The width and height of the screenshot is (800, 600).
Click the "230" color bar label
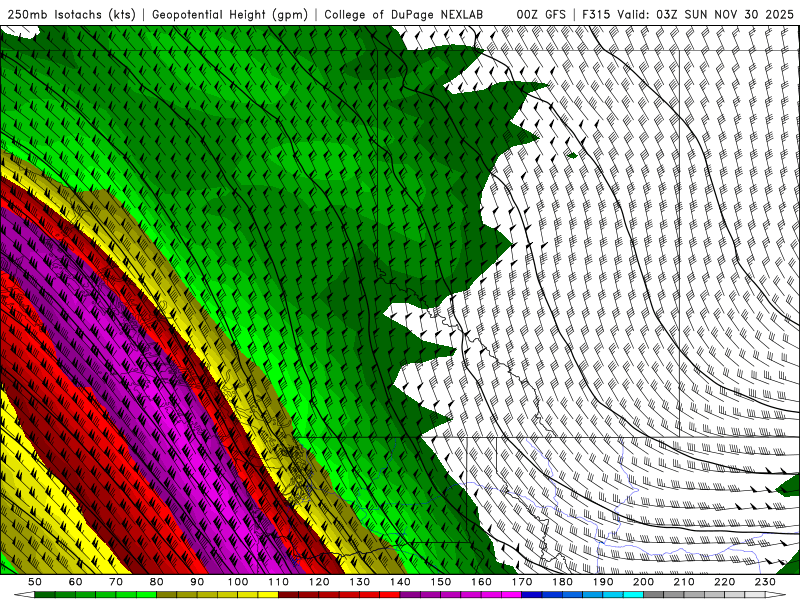[765, 582]
